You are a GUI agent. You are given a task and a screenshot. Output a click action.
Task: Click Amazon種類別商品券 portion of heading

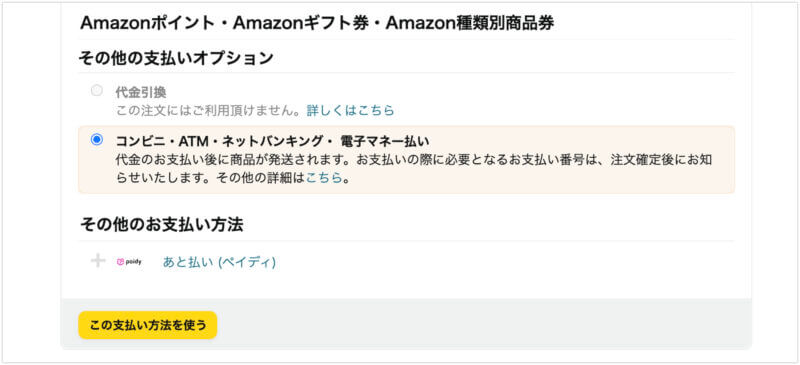(470, 23)
